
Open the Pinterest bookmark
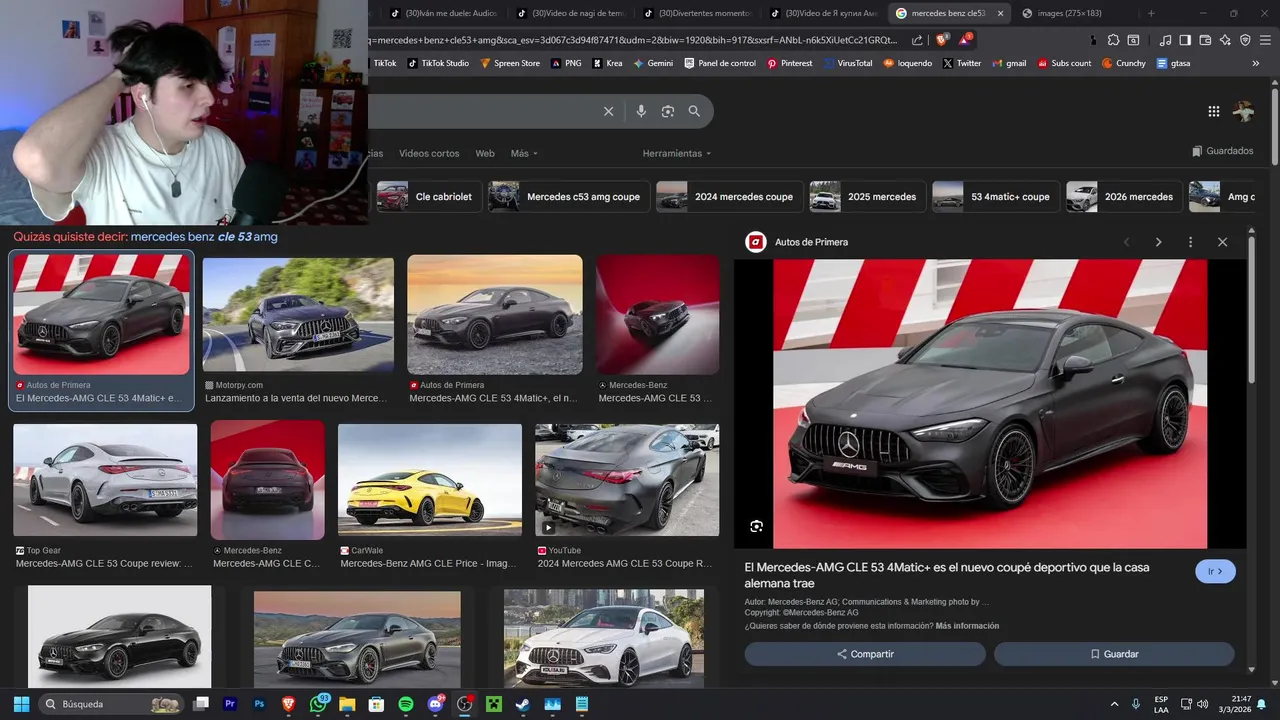(789, 63)
